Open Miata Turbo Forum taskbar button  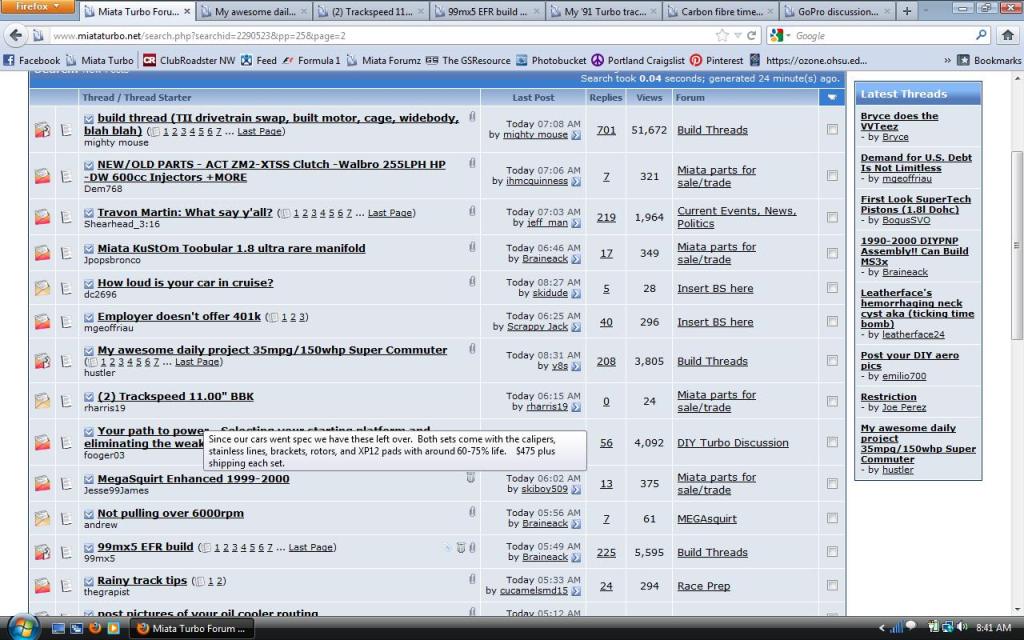pos(192,628)
